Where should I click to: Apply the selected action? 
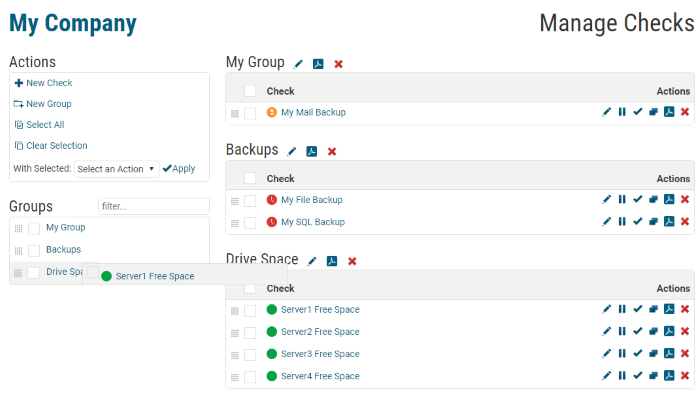click(x=179, y=168)
